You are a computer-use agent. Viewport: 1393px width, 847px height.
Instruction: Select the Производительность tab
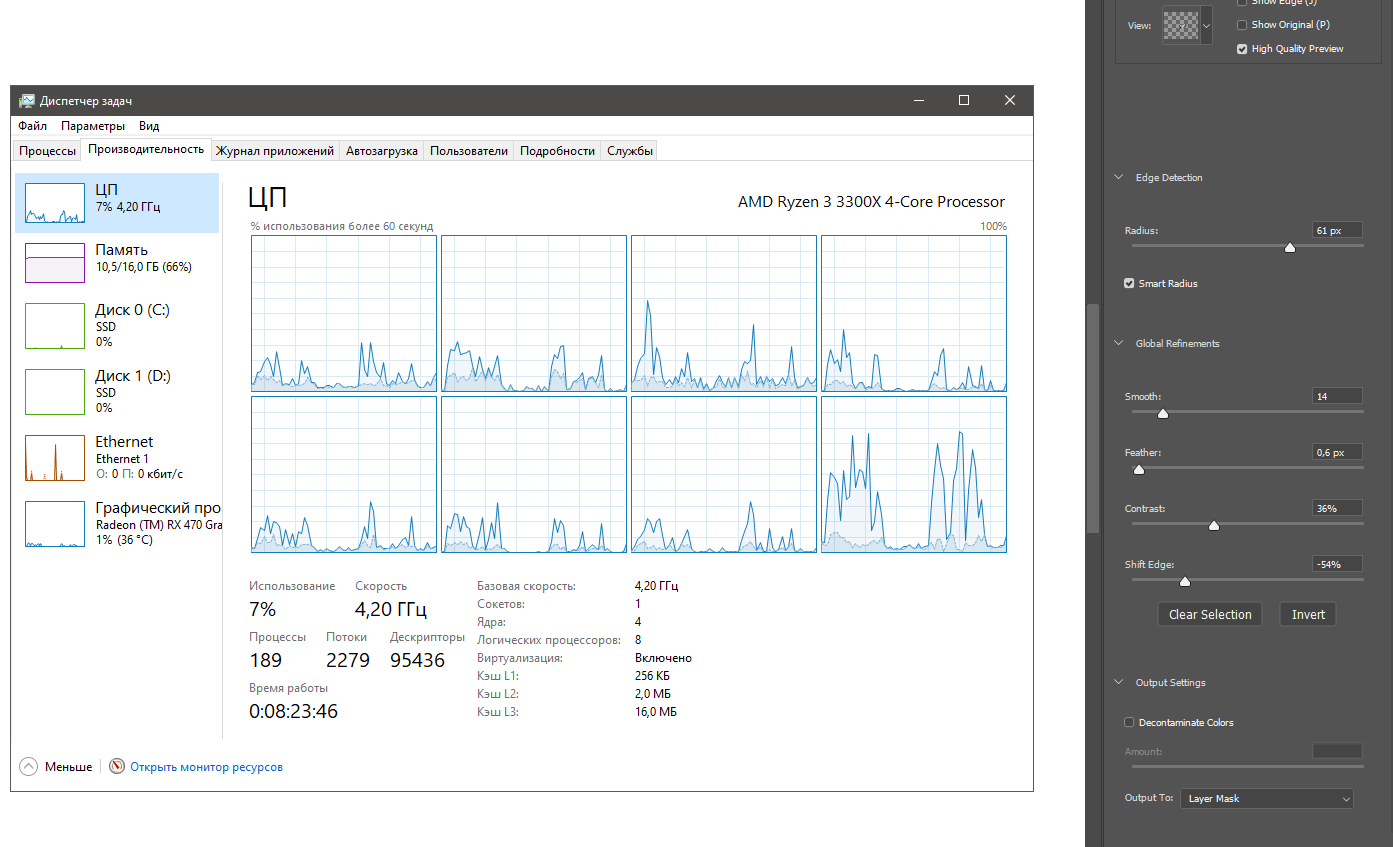[146, 149]
